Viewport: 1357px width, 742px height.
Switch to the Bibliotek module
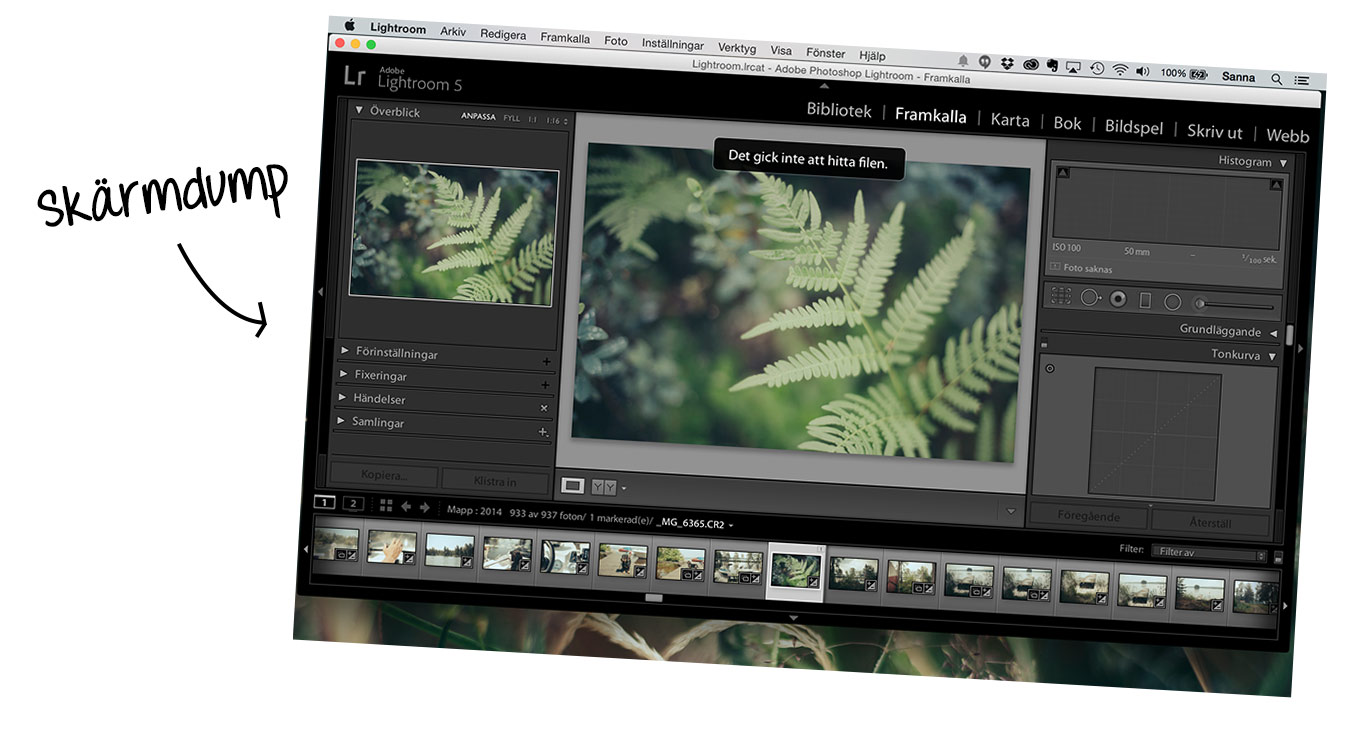point(839,110)
